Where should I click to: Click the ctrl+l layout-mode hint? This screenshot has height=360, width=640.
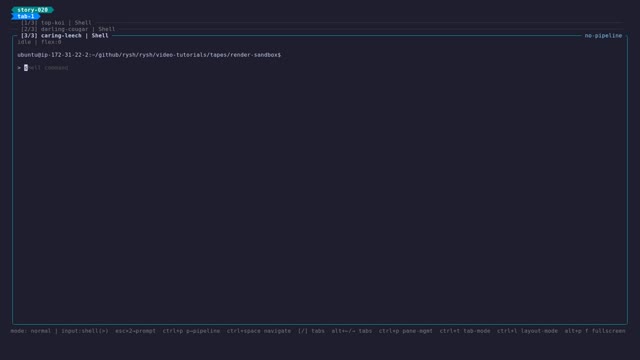pyautogui.click(x=527, y=331)
